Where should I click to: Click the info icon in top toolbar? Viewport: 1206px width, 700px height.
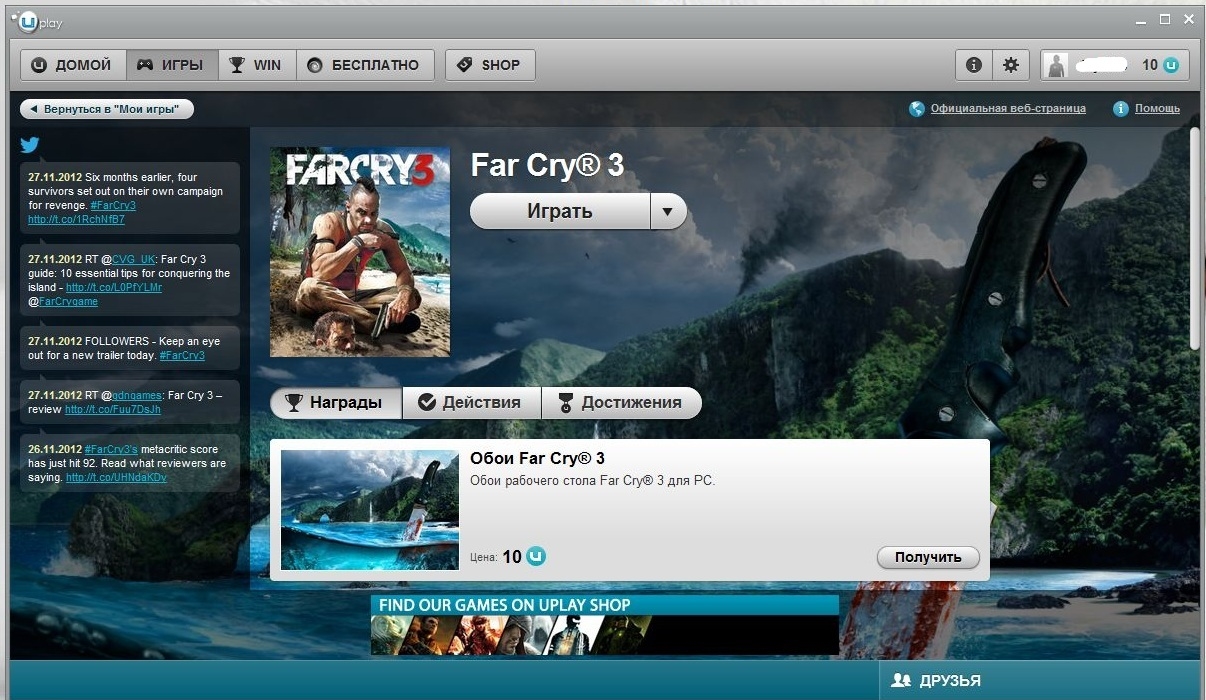click(973, 65)
